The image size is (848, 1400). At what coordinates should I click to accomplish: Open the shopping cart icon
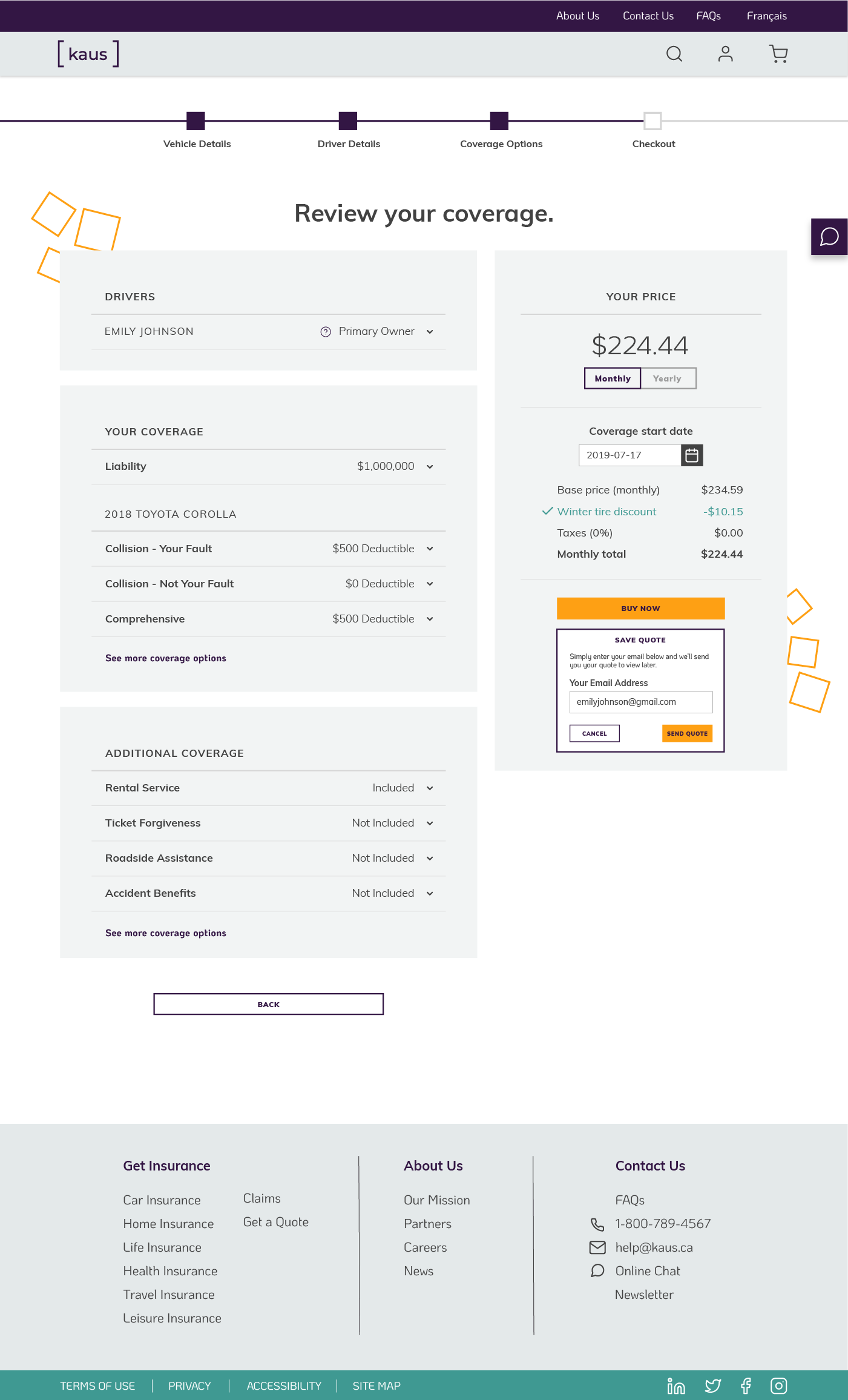pos(778,54)
